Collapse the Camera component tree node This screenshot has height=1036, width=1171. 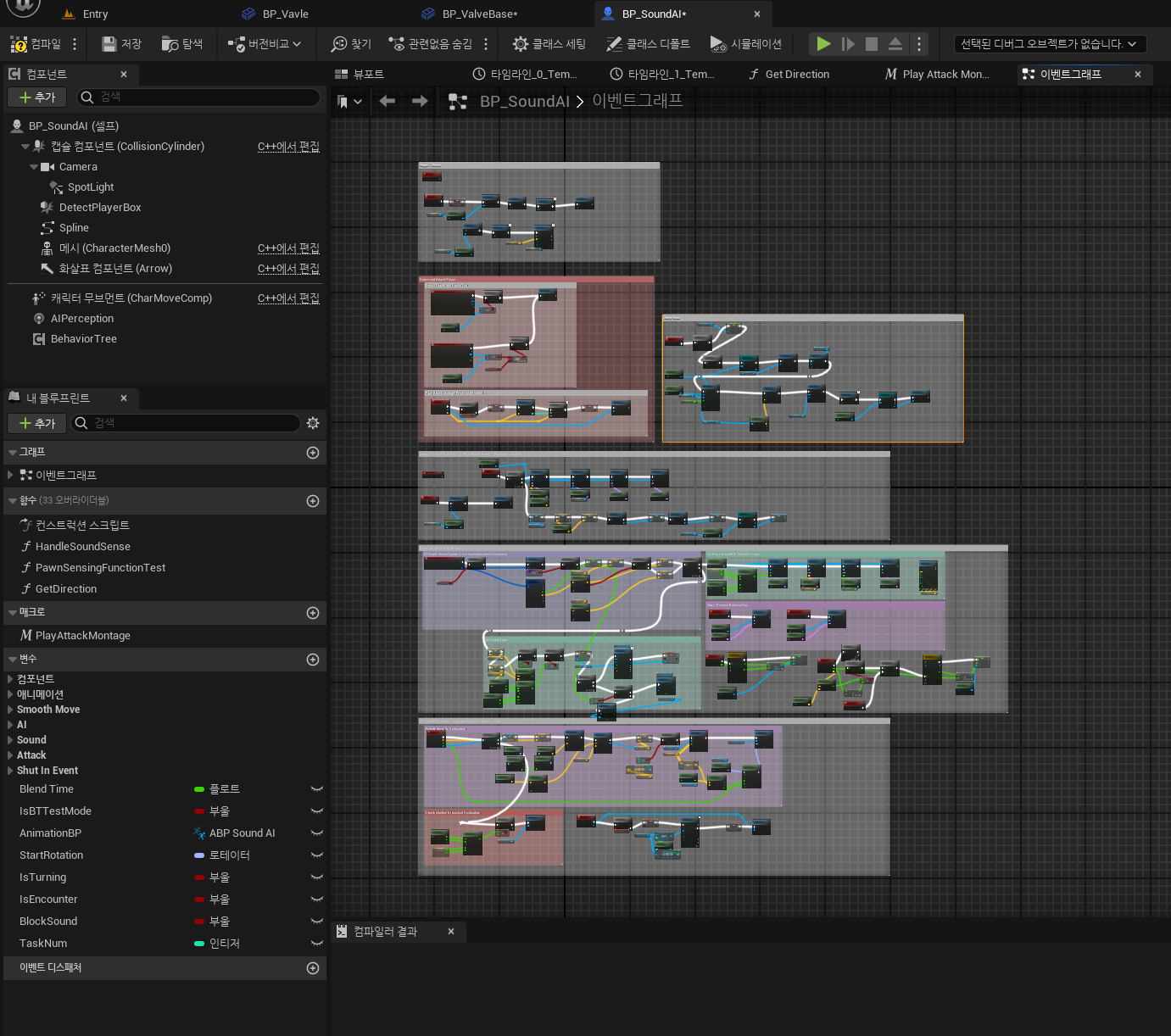[x=34, y=167]
